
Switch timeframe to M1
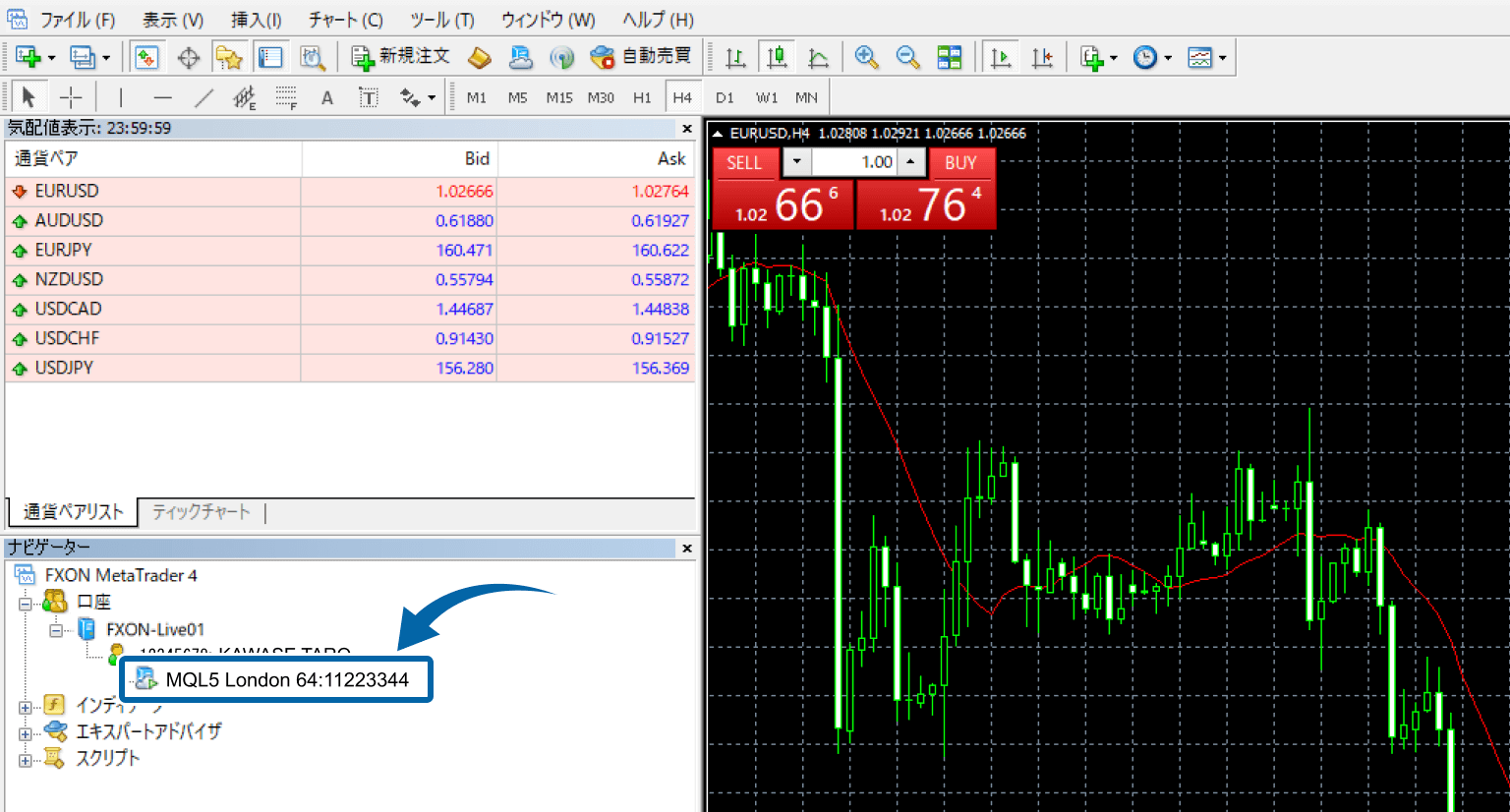coord(477,97)
